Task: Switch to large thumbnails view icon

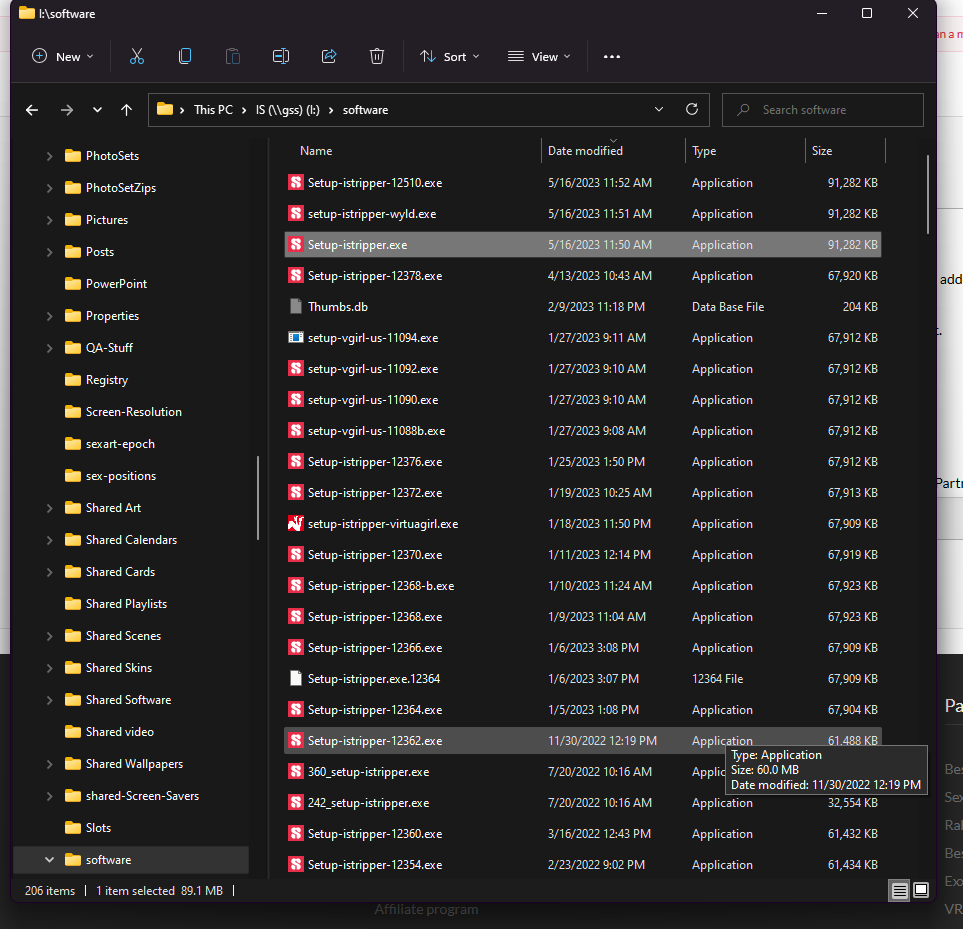Action: point(921,890)
